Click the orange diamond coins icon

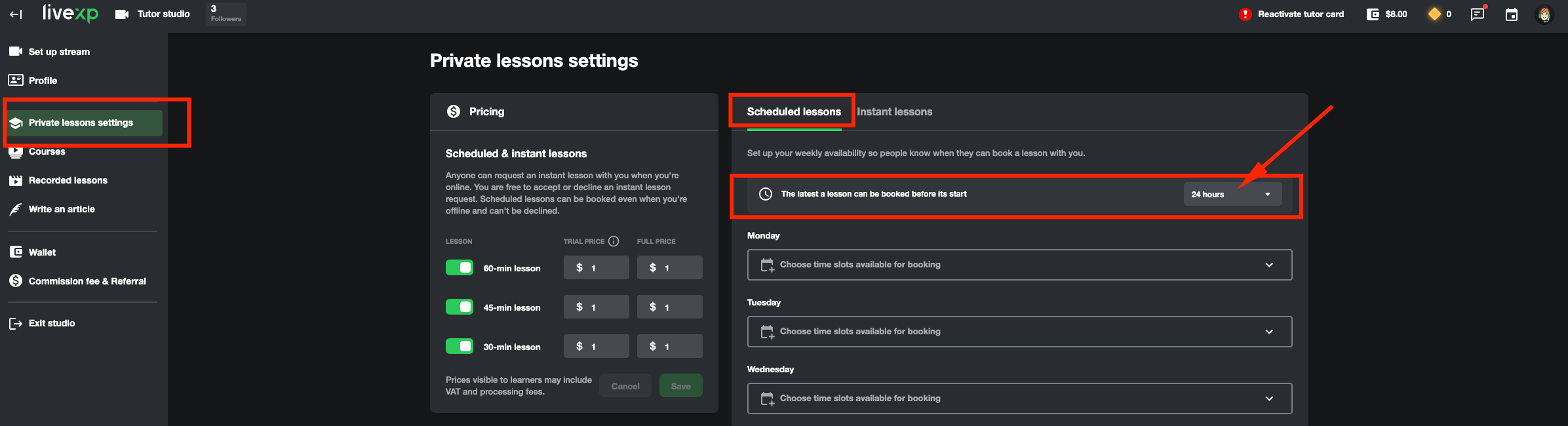click(x=1434, y=14)
